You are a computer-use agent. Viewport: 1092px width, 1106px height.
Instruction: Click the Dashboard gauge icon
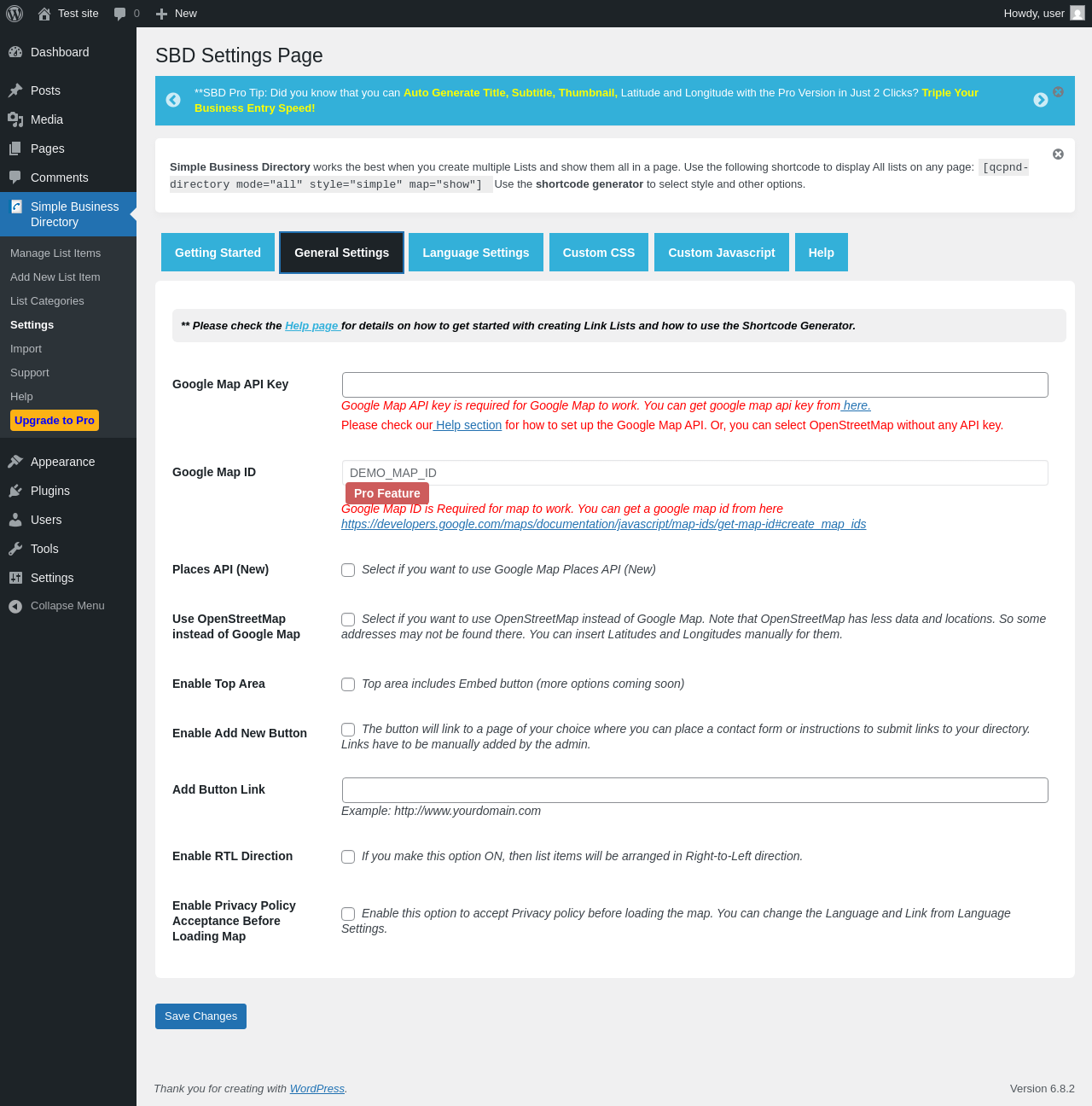(x=15, y=52)
